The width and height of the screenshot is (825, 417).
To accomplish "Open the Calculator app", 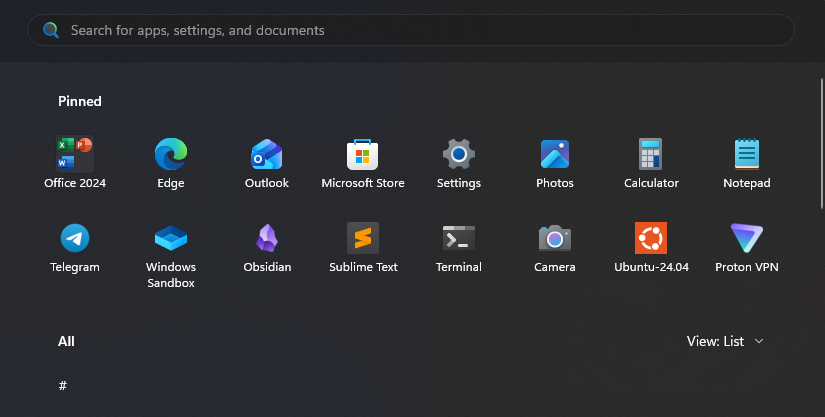I will (x=651, y=155).
